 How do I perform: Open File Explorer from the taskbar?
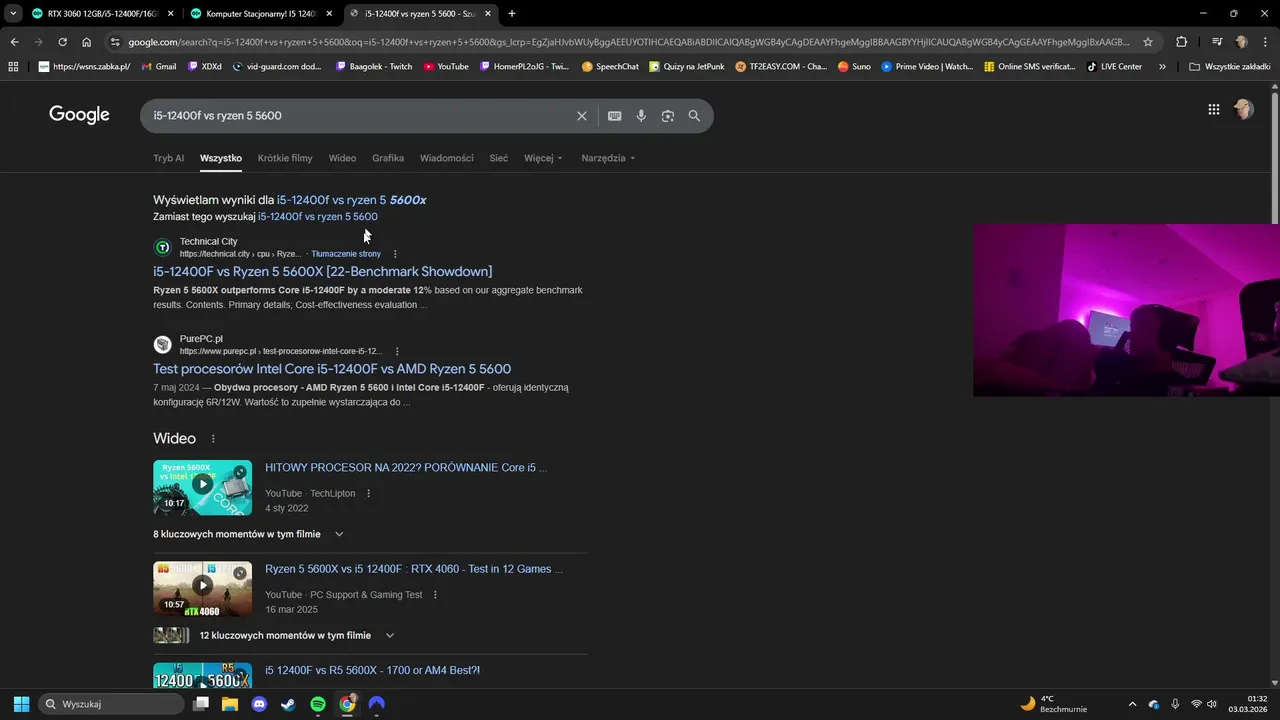[x=230, y=704]
